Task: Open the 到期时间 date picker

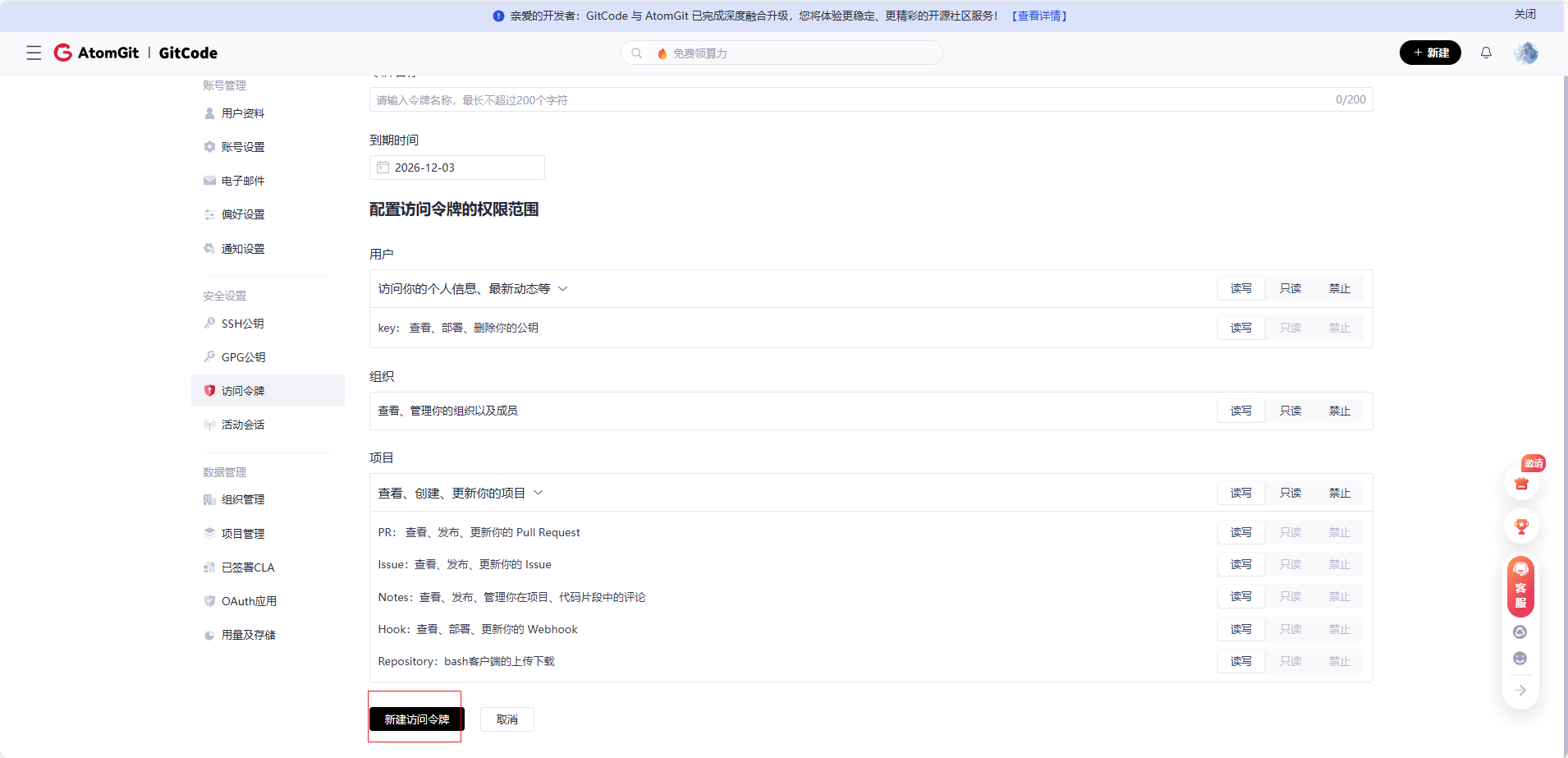Action: coord(456,167)
